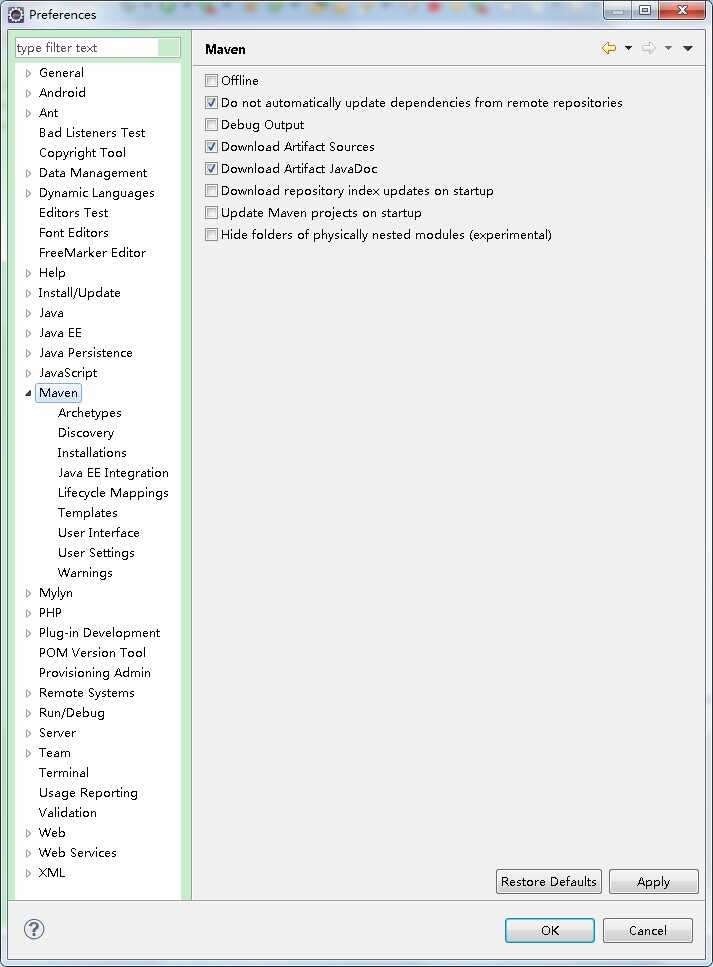Enable Hide folders of physically nested modules
Image resolution: width=713 pixels, height=967 pixels.
212,234
